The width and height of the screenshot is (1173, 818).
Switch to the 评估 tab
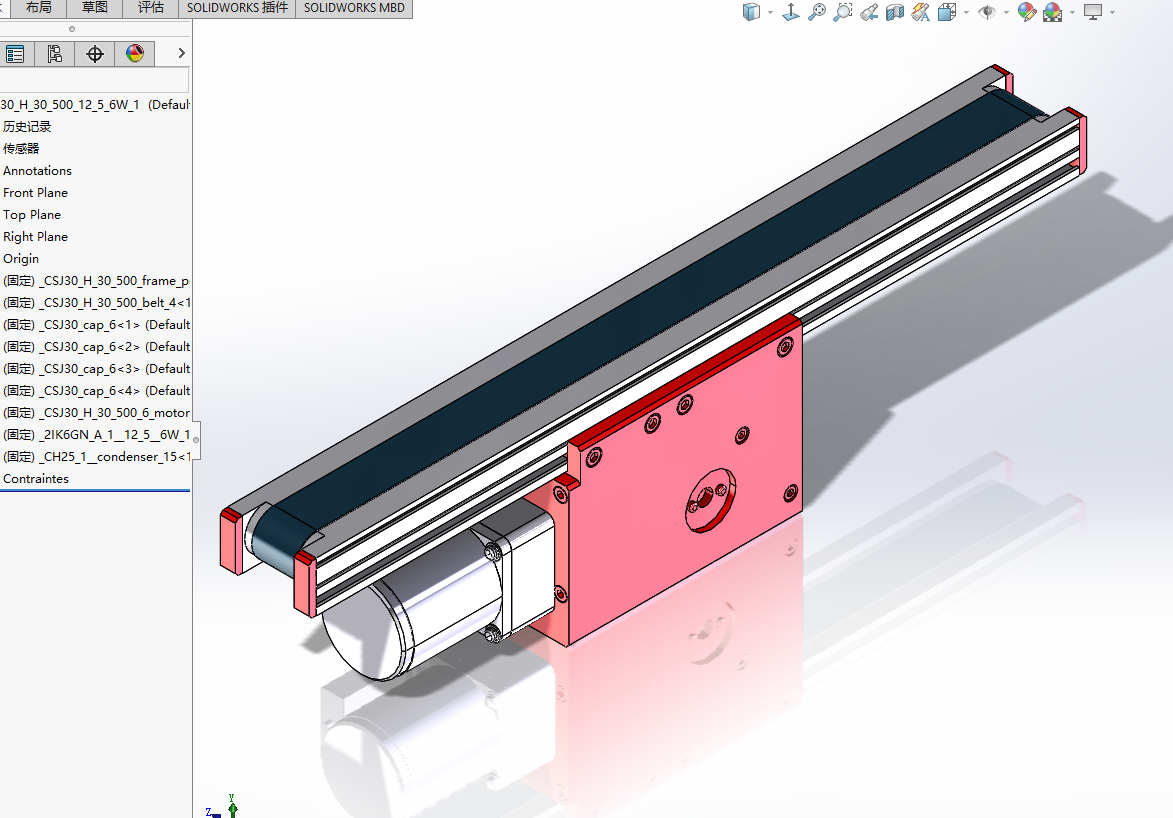click(151, 8)
